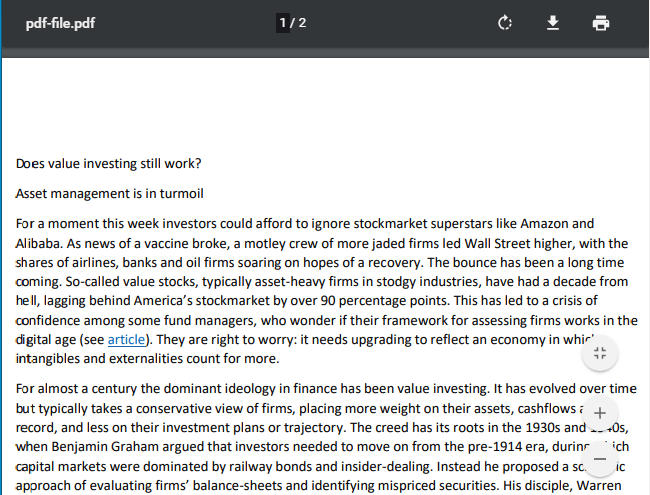
Task: Click the heading 'Does value investing still work?'
Action: click(x=109, y=163)
